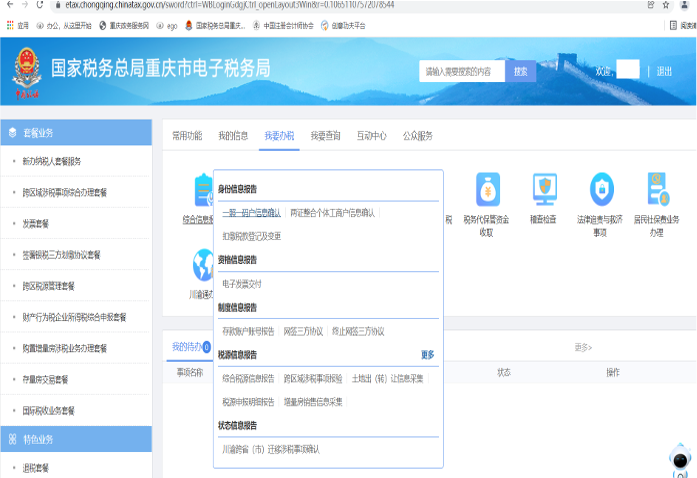
Task: Open the 中国注册会计师协会 bookmark
Action: [283, 26]
